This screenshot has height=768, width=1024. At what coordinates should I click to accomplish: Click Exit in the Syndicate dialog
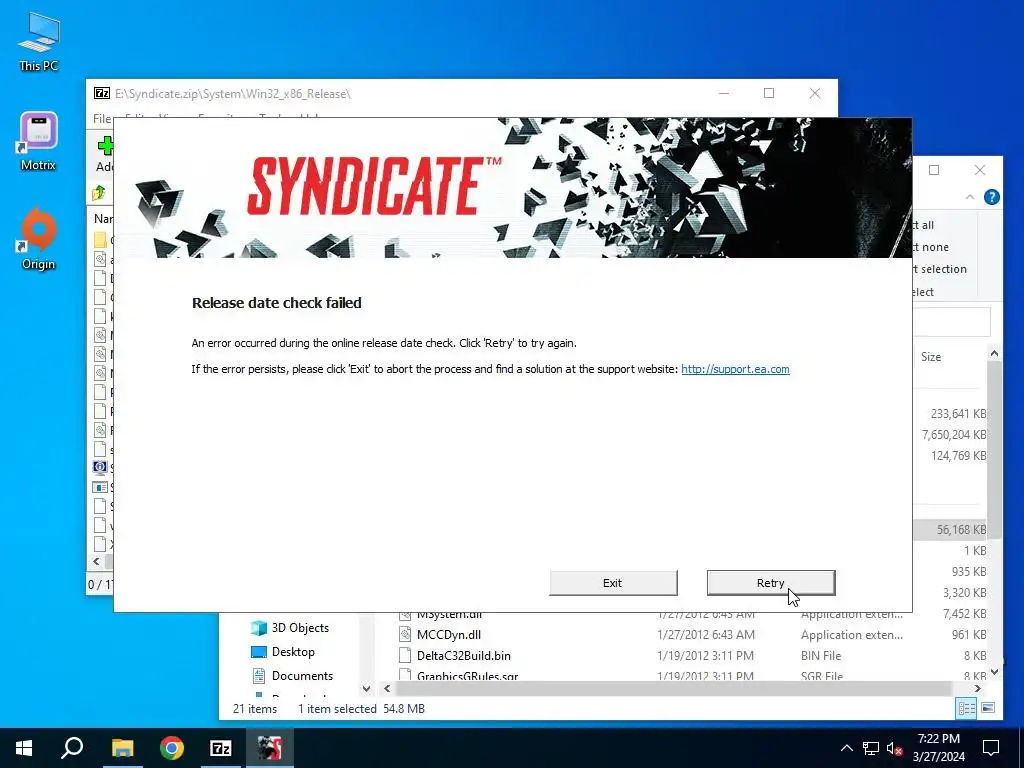pyautogui.click(x=613, y=583)
